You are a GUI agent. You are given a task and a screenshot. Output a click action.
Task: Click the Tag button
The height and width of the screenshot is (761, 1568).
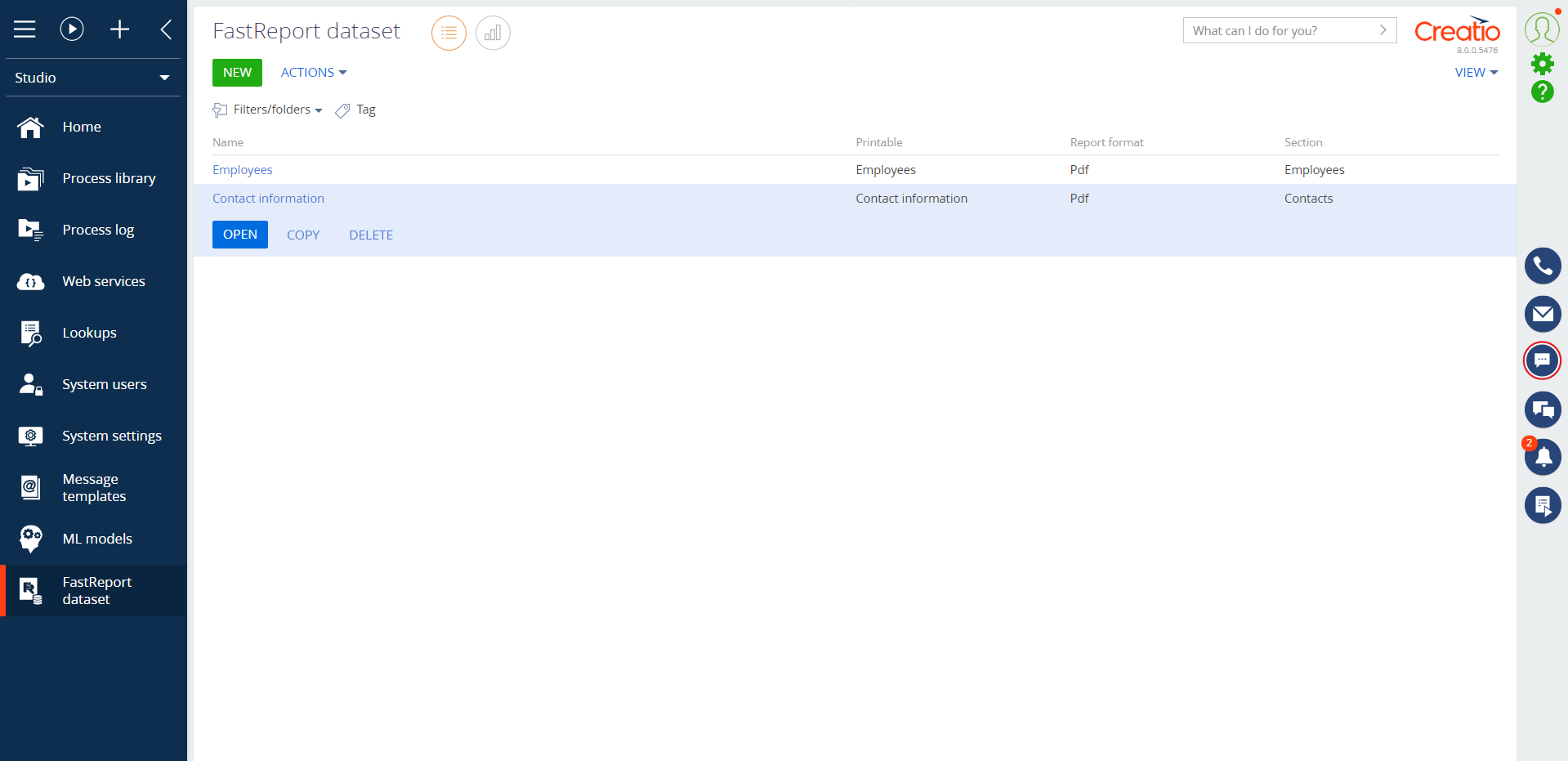pos(355,110)
